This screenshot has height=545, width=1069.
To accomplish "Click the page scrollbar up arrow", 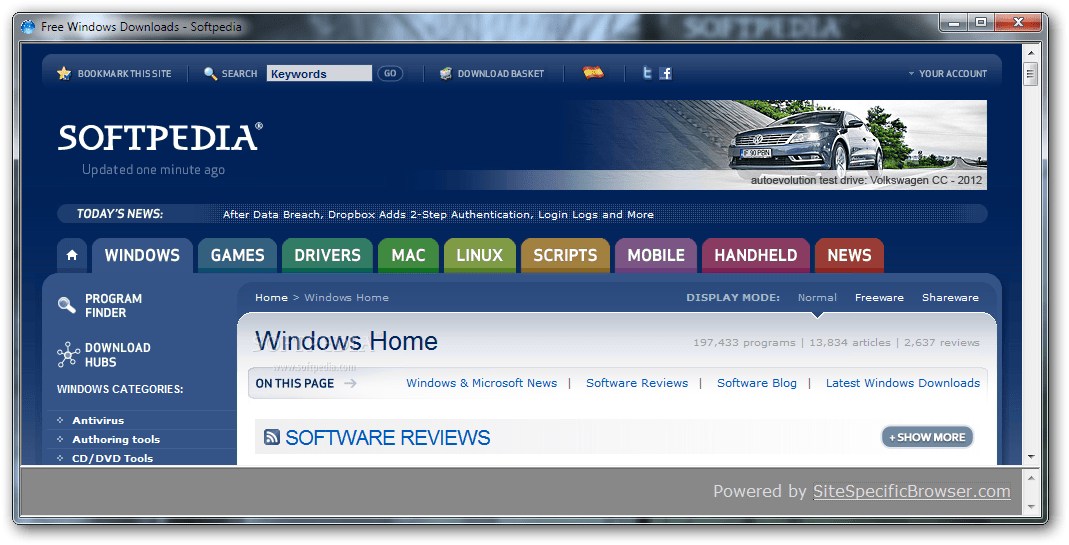I will coord(1031,53).
